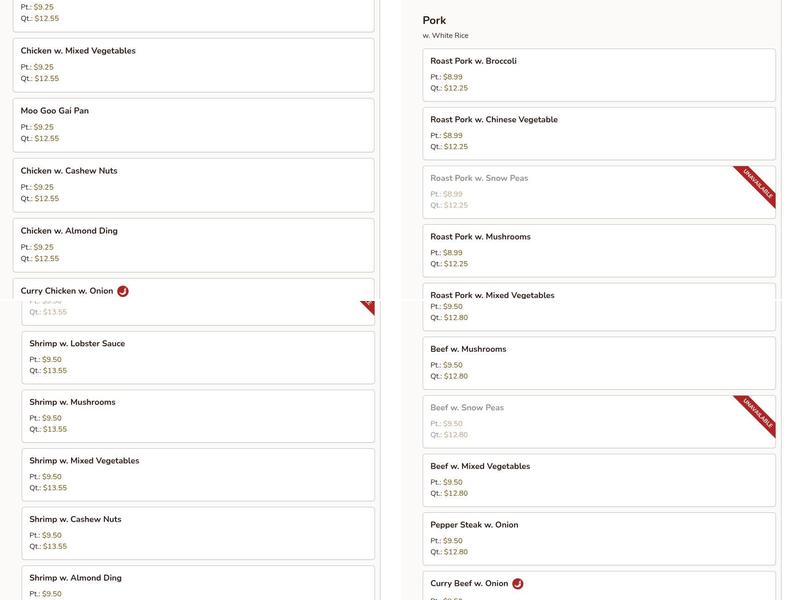This screenshot has width=800, height=600.
Task: Click Unavailable ribbon on Beef w. Snow Peas
Action: (759, 412)
